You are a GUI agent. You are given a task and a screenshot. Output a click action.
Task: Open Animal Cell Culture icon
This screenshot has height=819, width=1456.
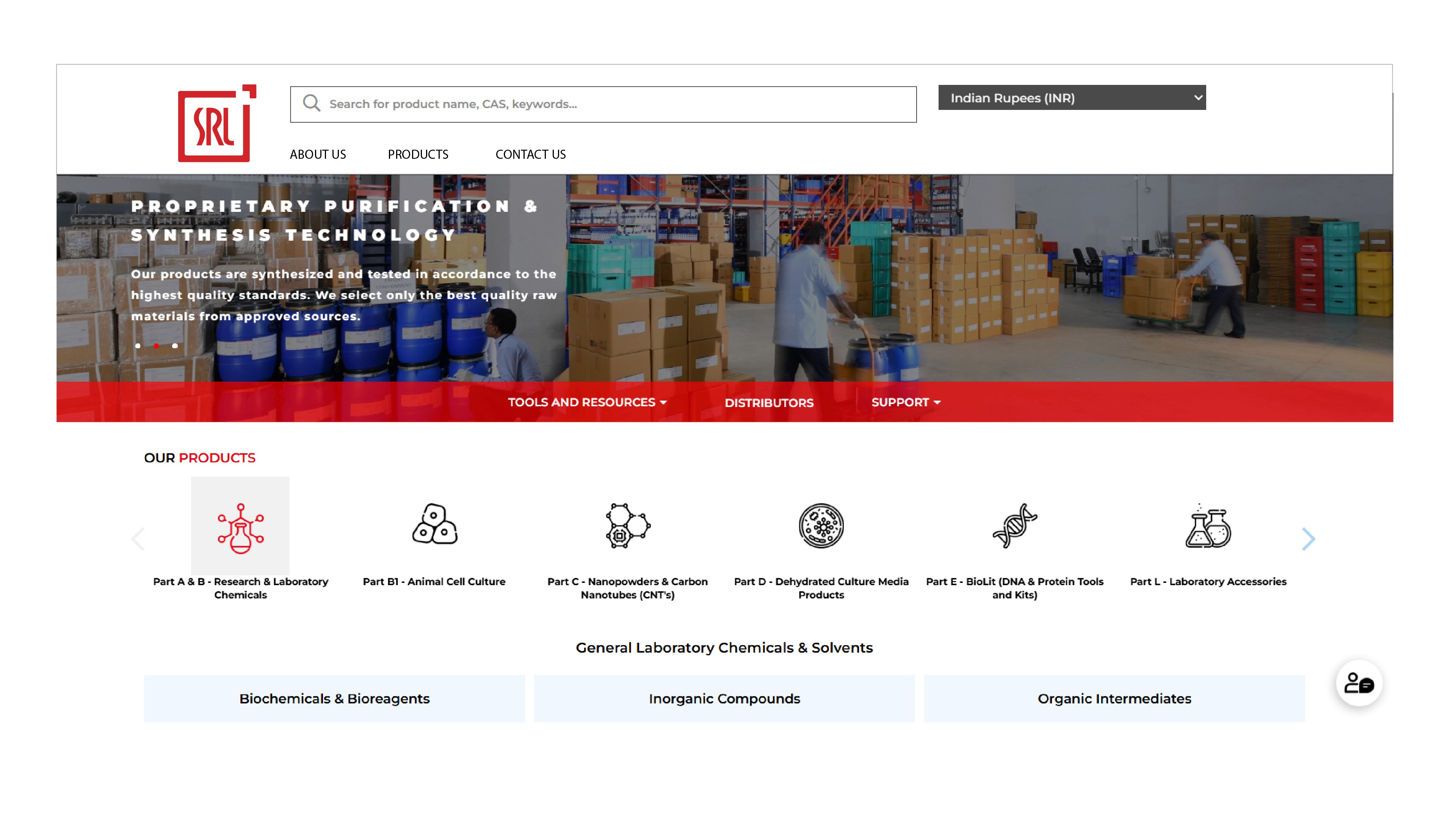pyautogui.click(x=434, y=525)
